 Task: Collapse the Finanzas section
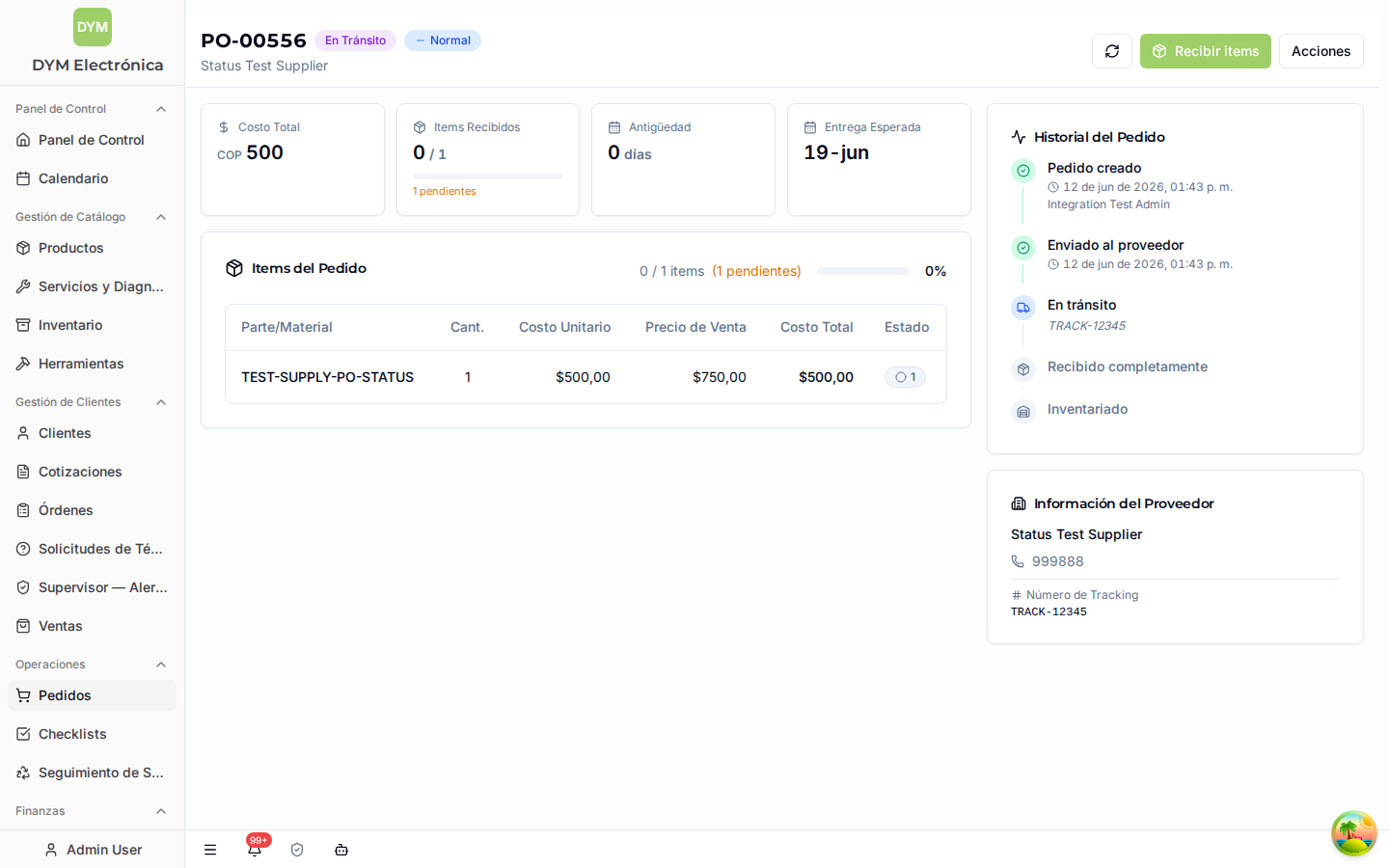coord(161,811)
